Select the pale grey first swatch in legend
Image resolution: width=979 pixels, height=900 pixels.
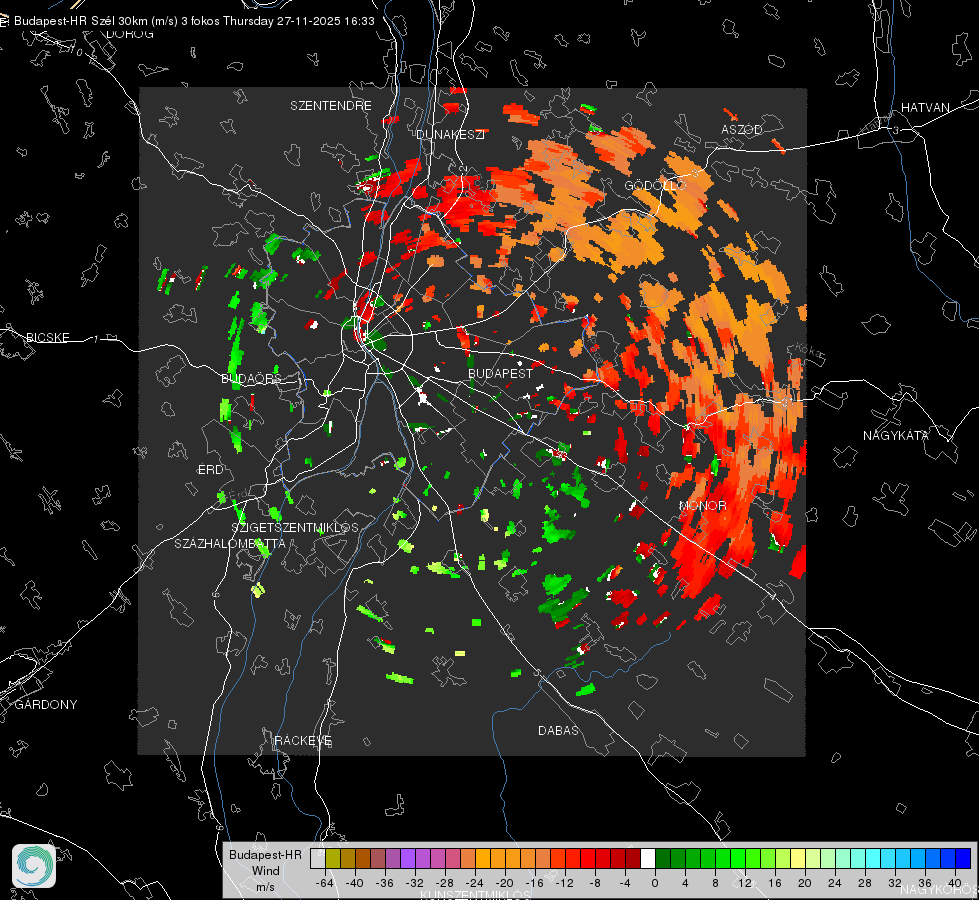[318, 859]
